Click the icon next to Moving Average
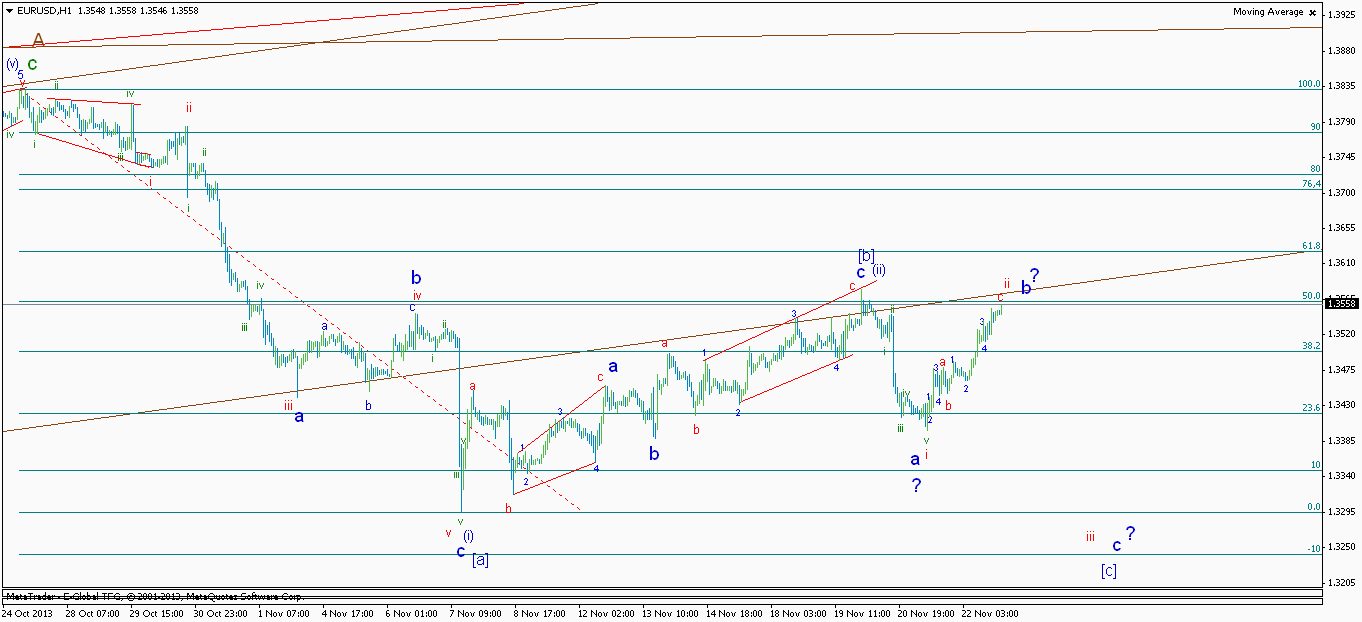The height and width of the screenshot is (622, 1362). click(1313, 12)
